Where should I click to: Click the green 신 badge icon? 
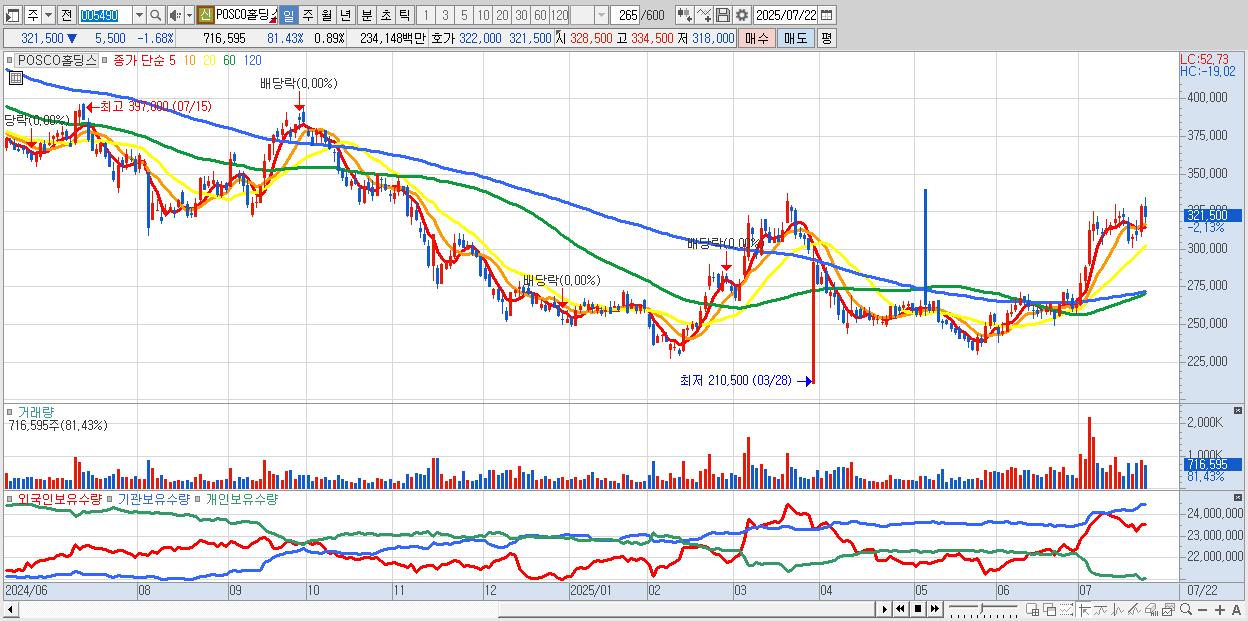pos(205,15)
